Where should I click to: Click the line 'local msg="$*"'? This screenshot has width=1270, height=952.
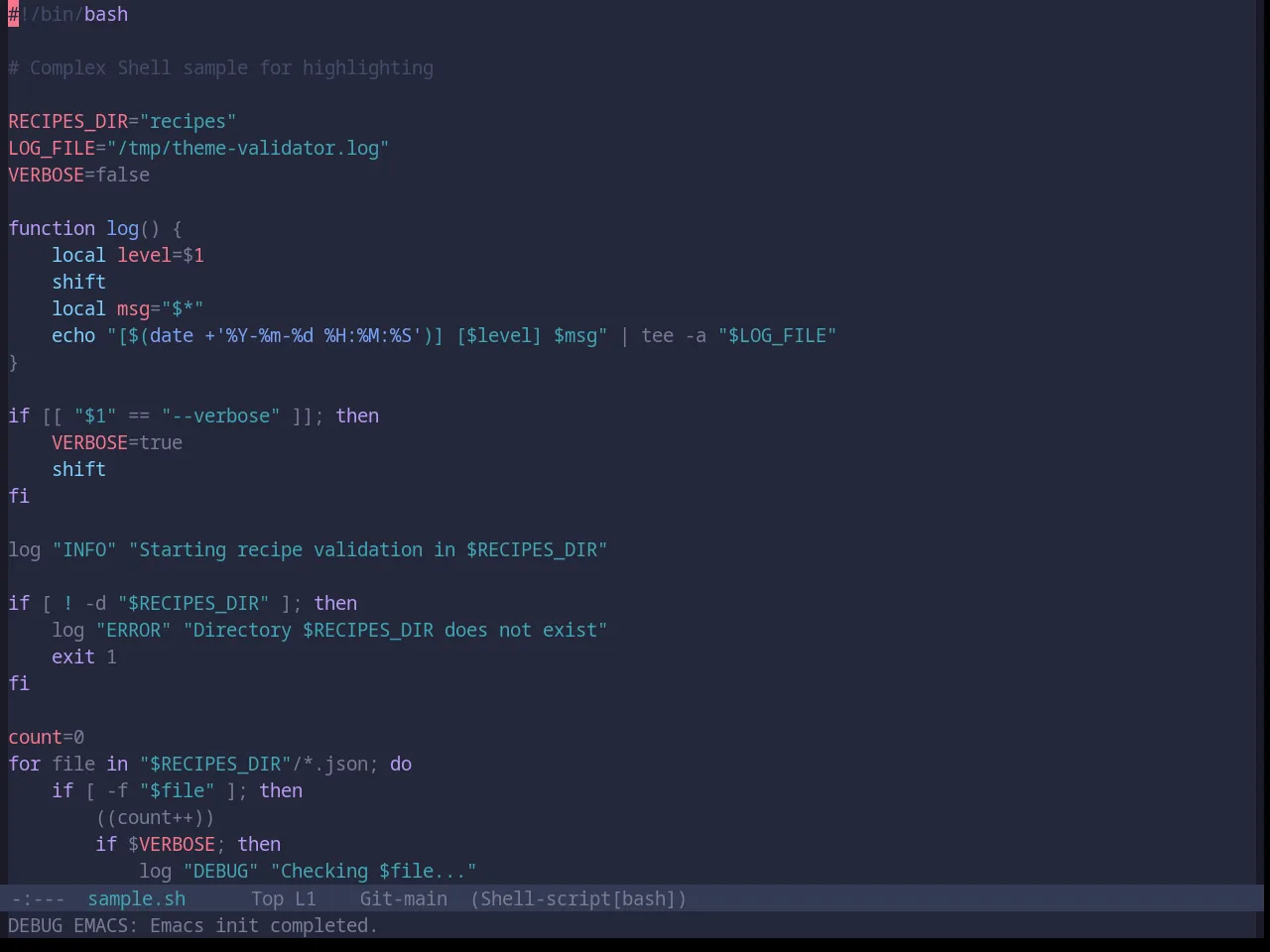pyautogui.click(x=128, y=308)
